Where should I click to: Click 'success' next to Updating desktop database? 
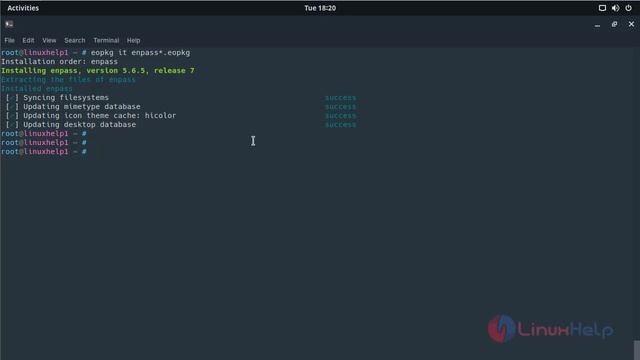coord(340,124)
